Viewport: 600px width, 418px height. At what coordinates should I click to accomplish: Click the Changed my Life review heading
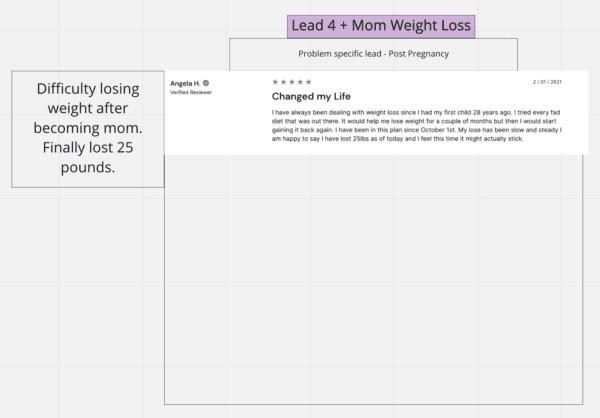tap(311, 96)
